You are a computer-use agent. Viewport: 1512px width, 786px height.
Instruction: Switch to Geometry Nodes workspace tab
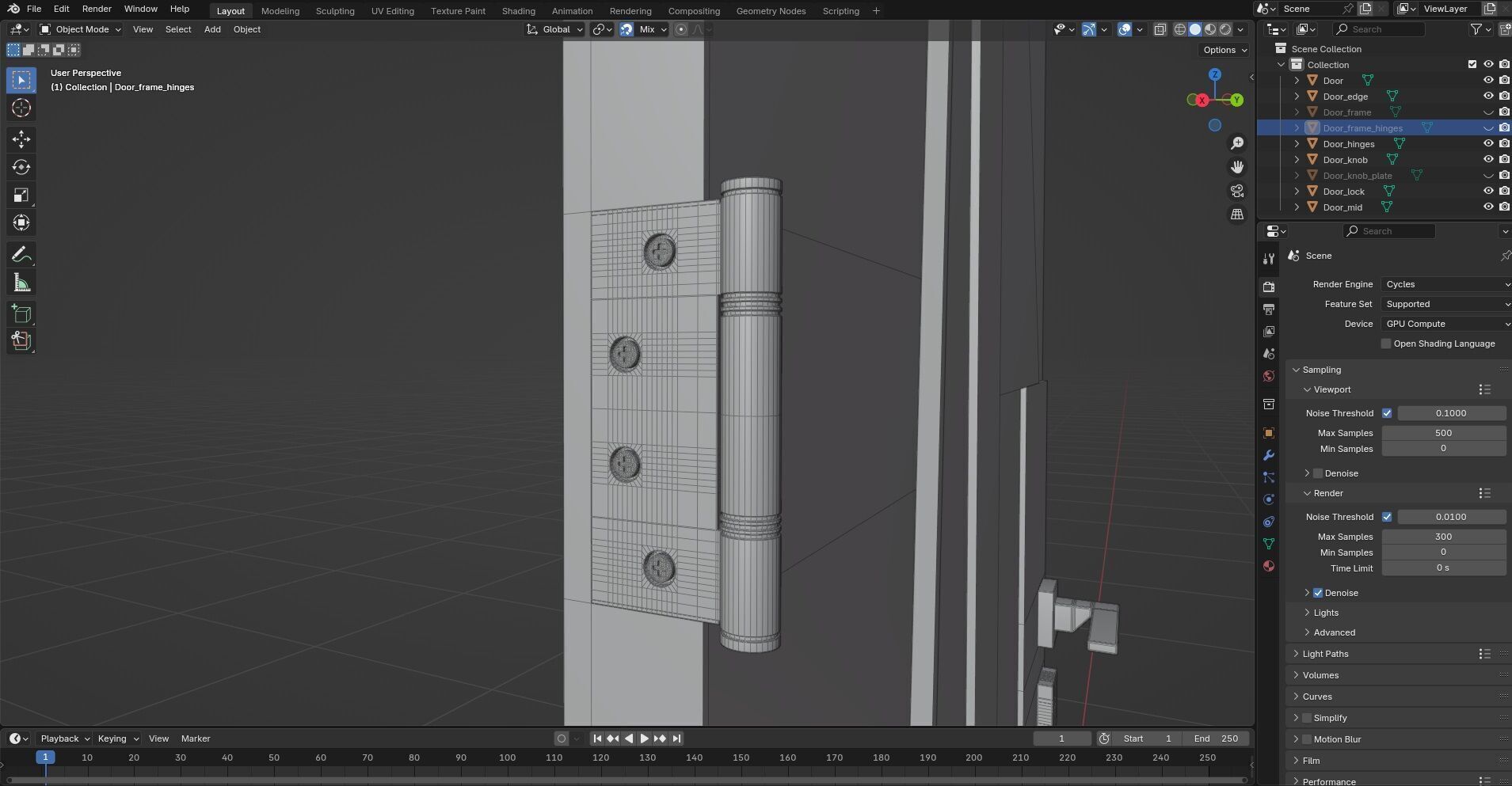click(x=771, y=11)
